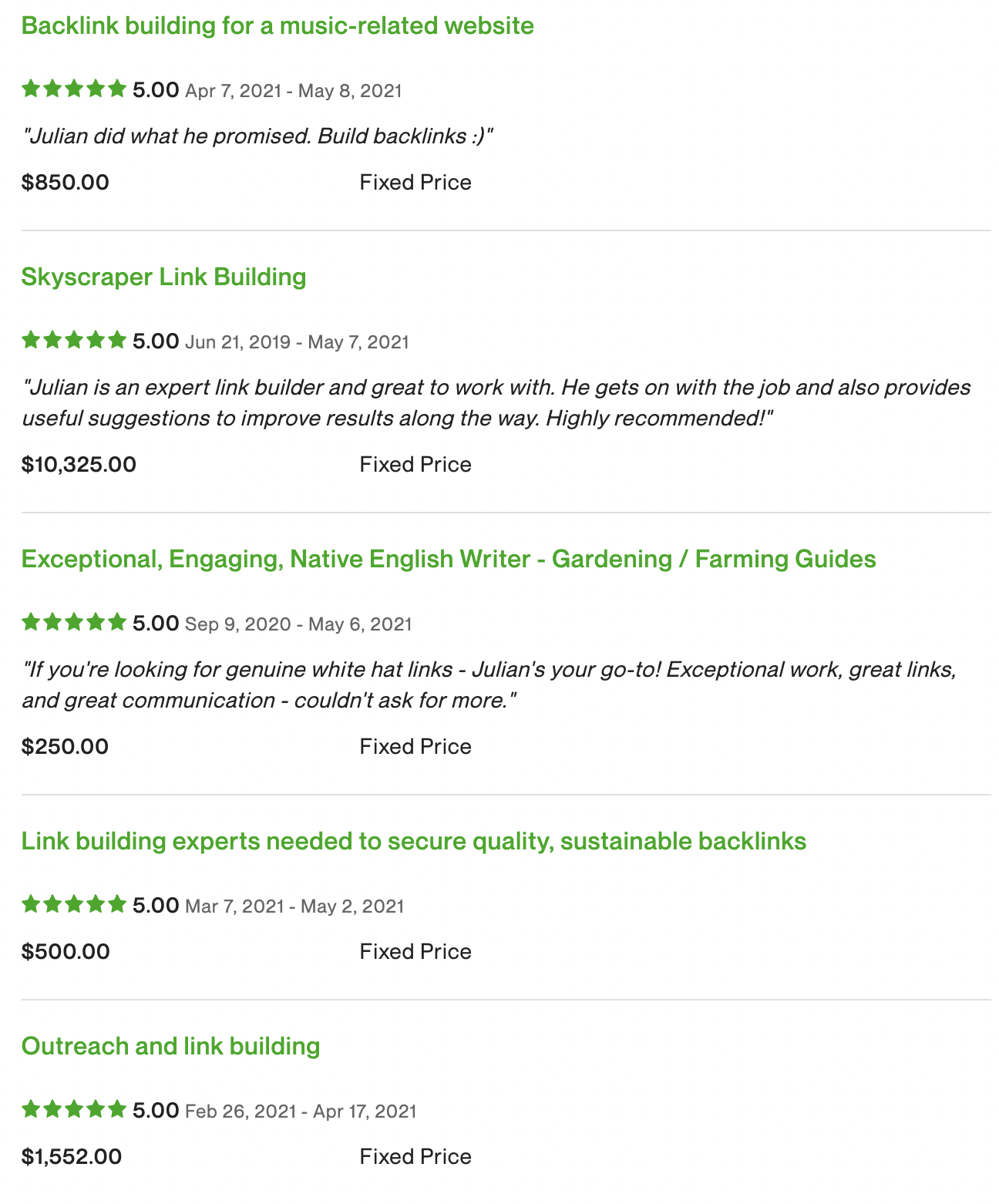Click stars under 'Outreach and link building'
The height and width of the screenshot is (1204, 999).
(74, 1110)
